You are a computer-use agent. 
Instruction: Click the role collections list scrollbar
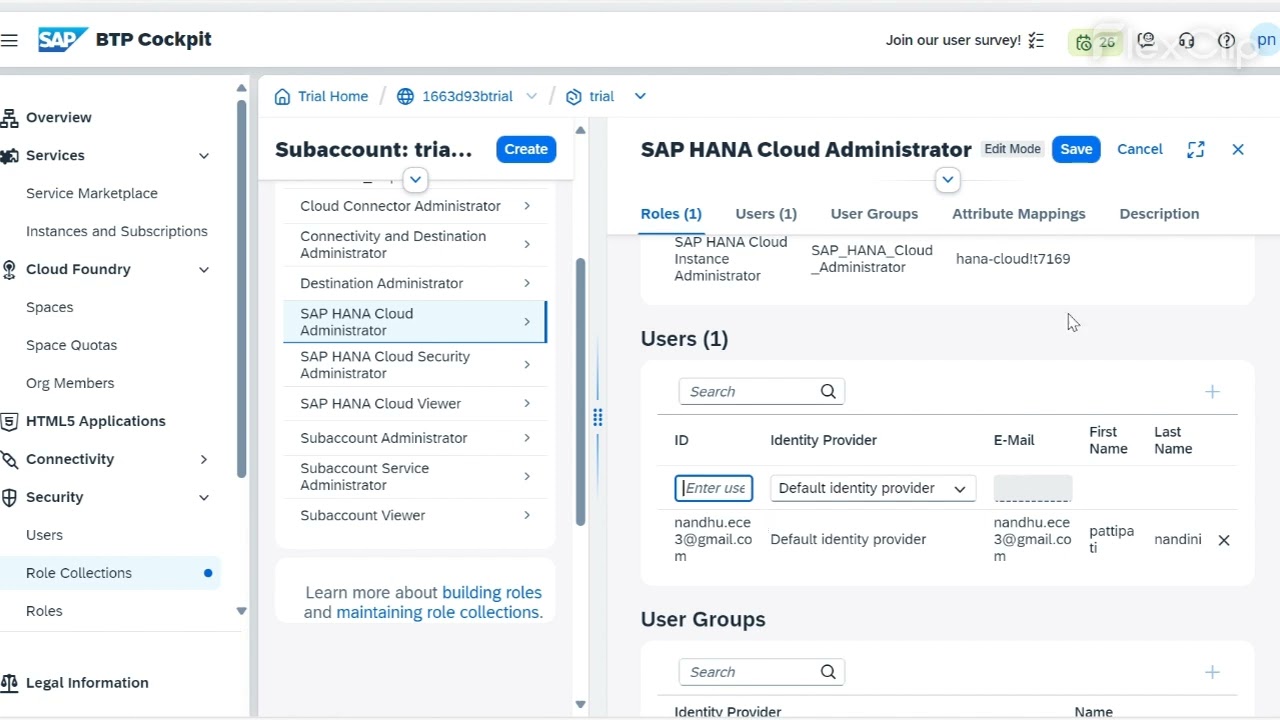click(580, 392)
